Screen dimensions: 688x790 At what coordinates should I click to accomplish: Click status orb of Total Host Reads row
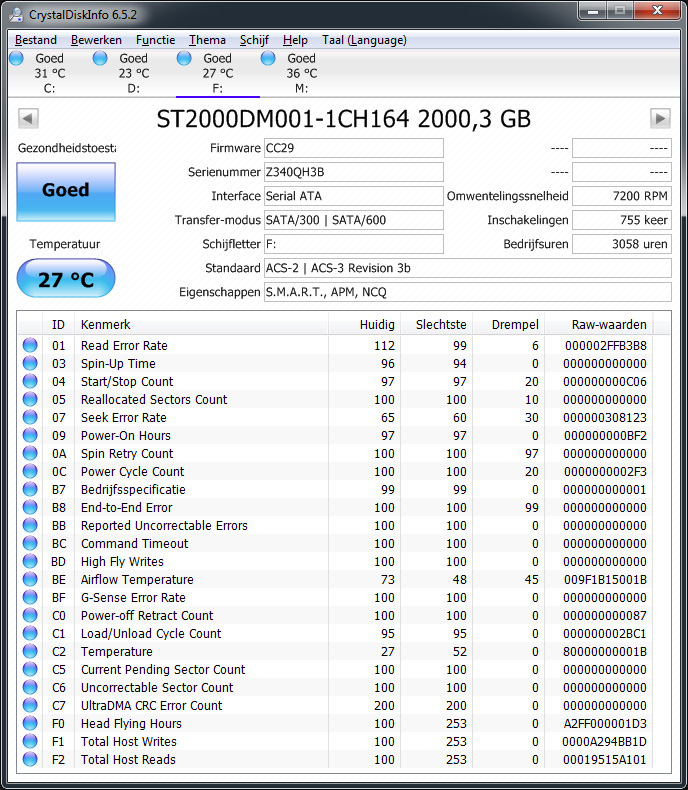30,759
